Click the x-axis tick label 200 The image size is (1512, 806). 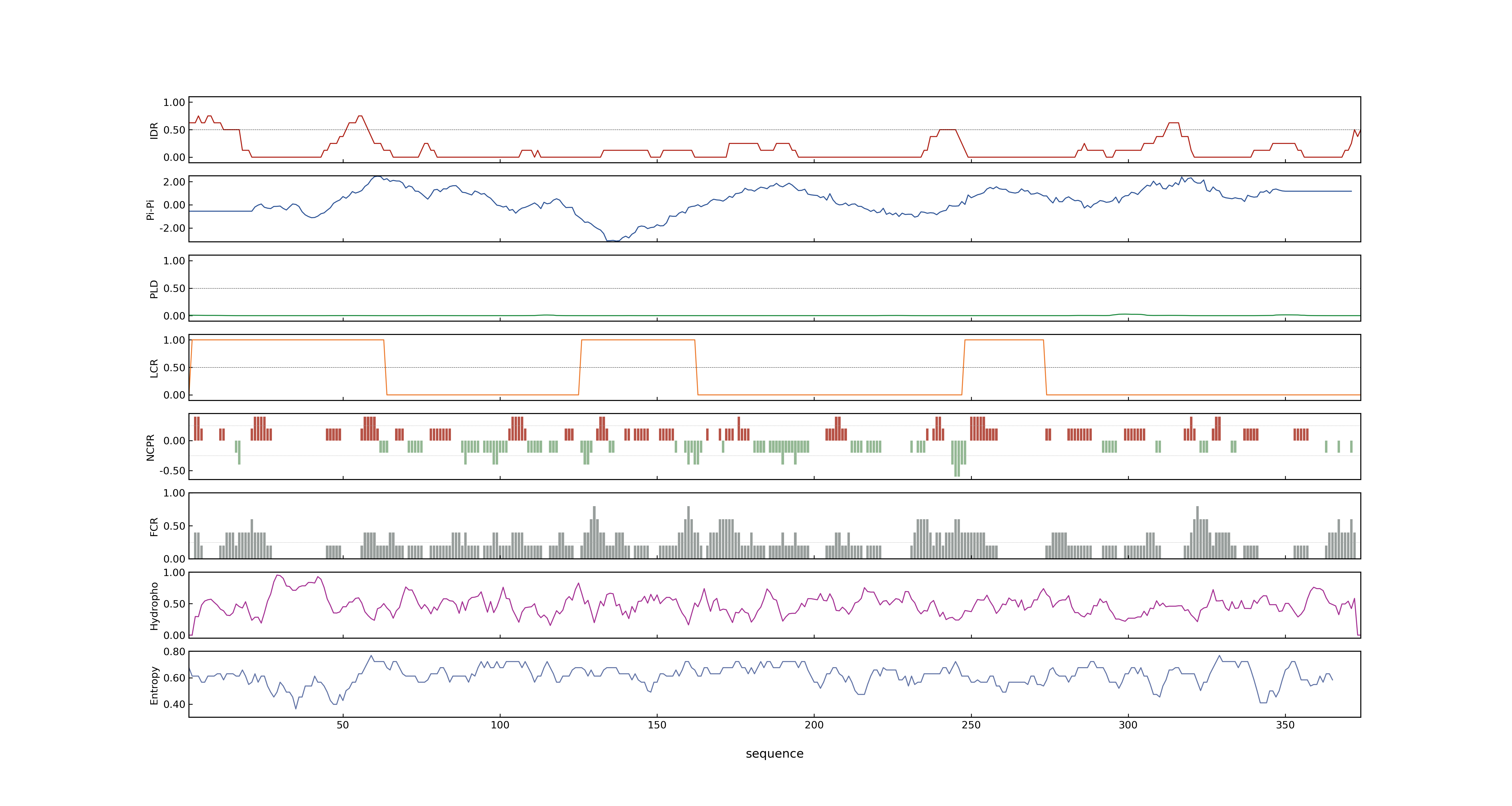click(814, 725)
